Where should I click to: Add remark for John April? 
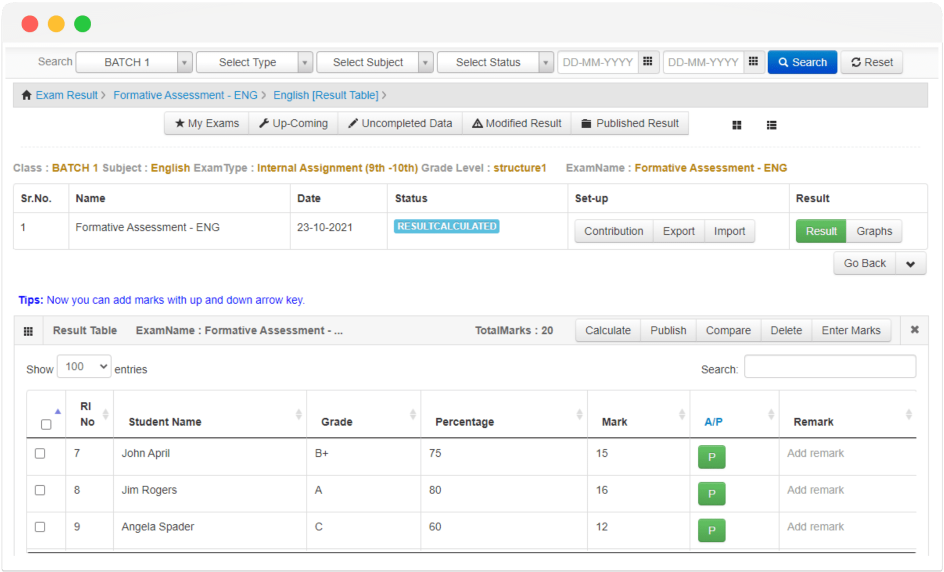click(815, 453)
